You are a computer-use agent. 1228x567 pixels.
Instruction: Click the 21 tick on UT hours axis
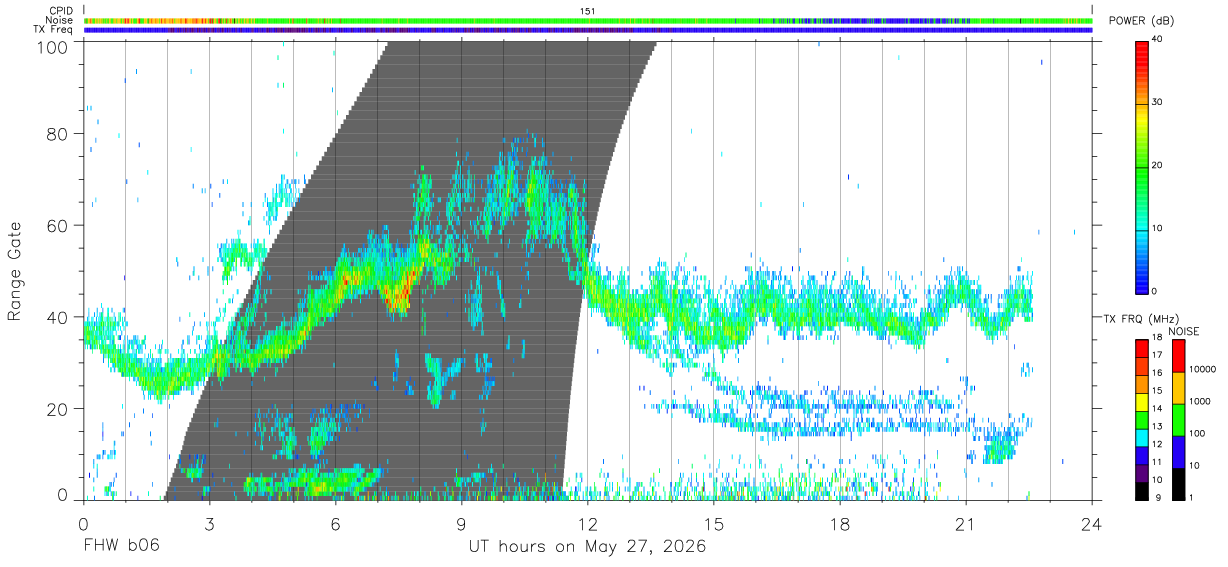click(966, 523)
